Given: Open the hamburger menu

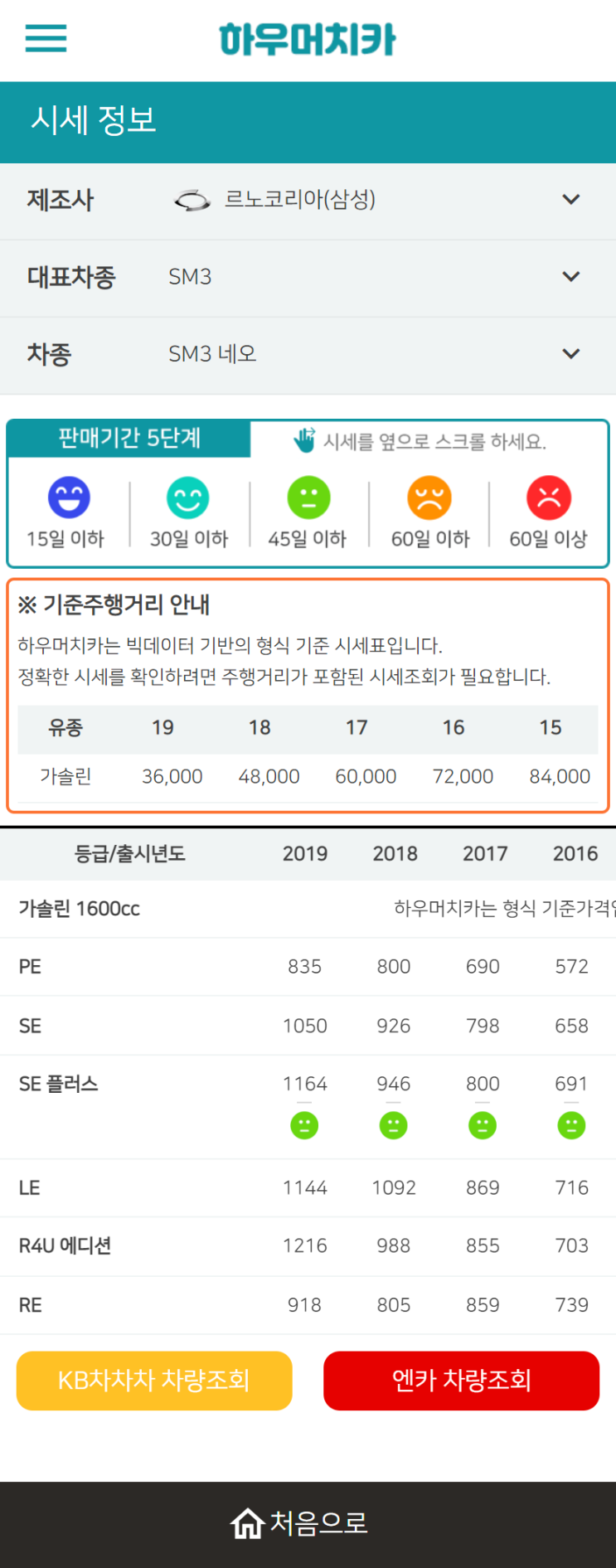Looking at the screenshot, I should coord(46,38).
